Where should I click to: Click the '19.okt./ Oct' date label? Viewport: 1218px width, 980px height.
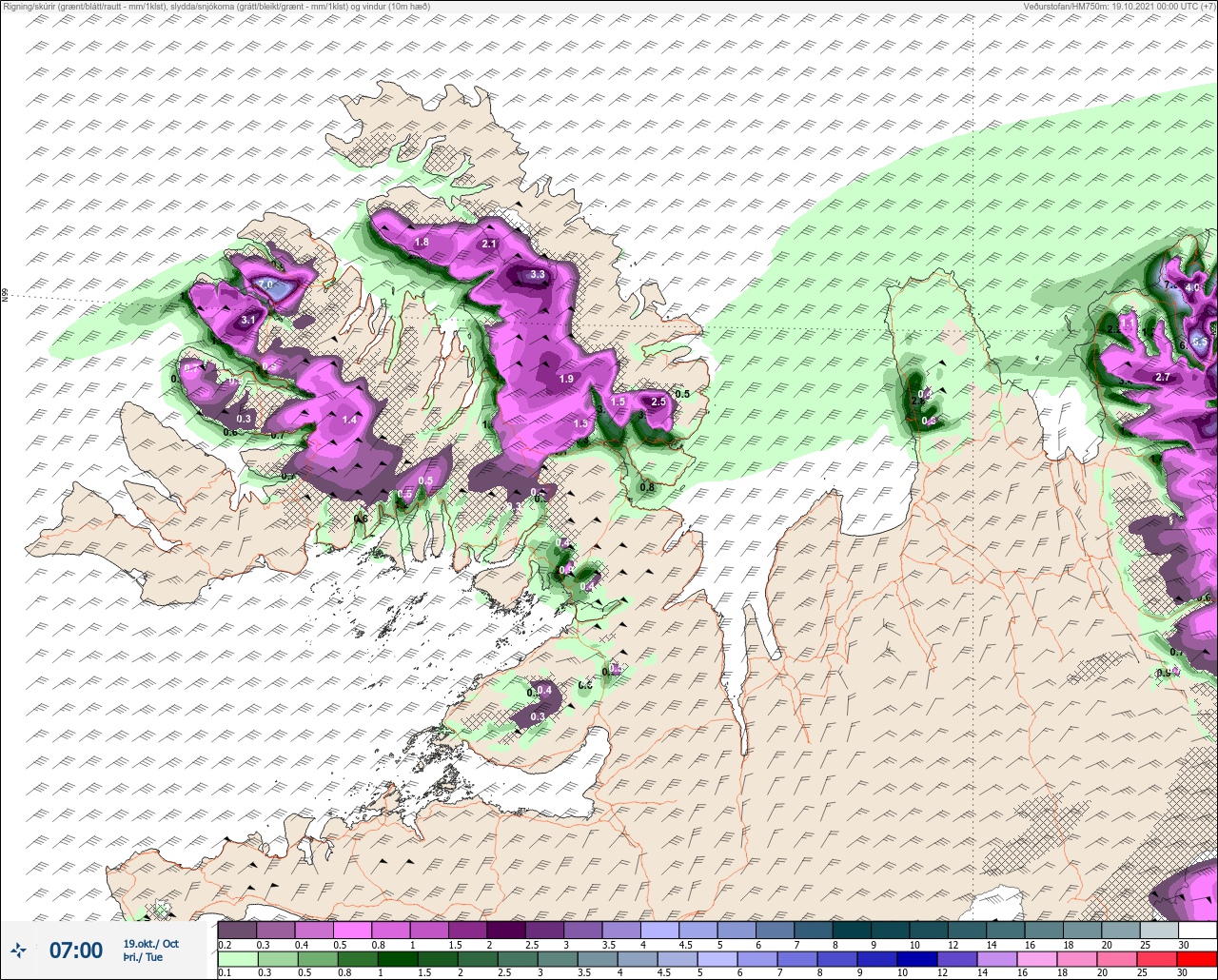[150, 943]
